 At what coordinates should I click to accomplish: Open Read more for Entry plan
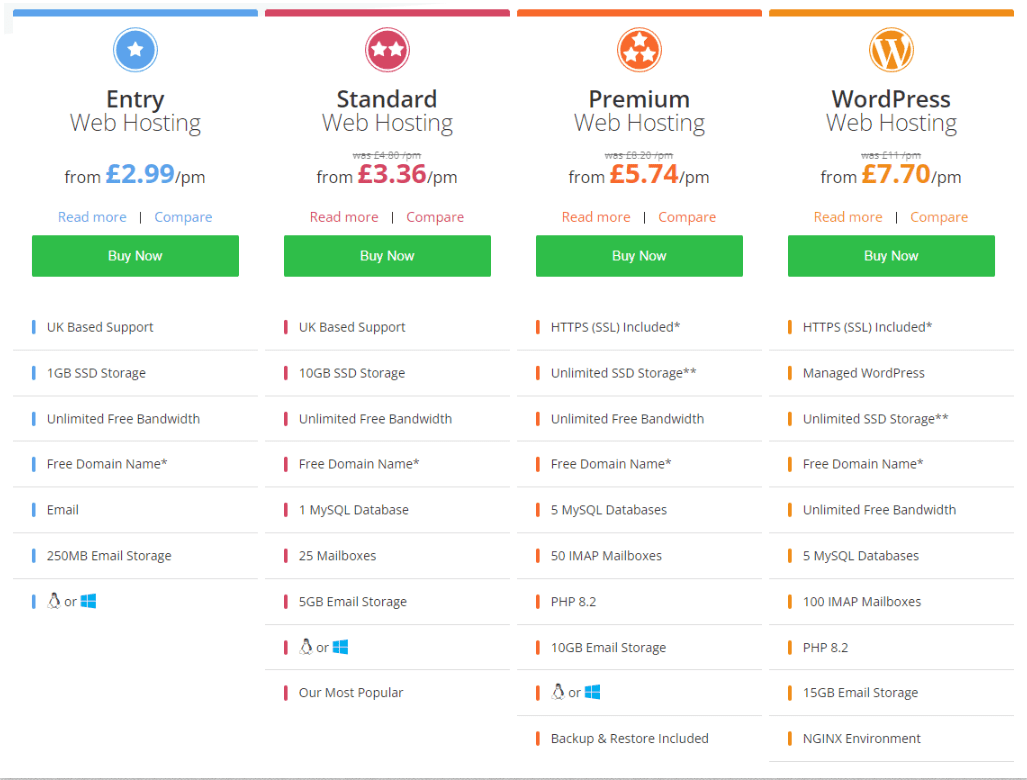92,217
